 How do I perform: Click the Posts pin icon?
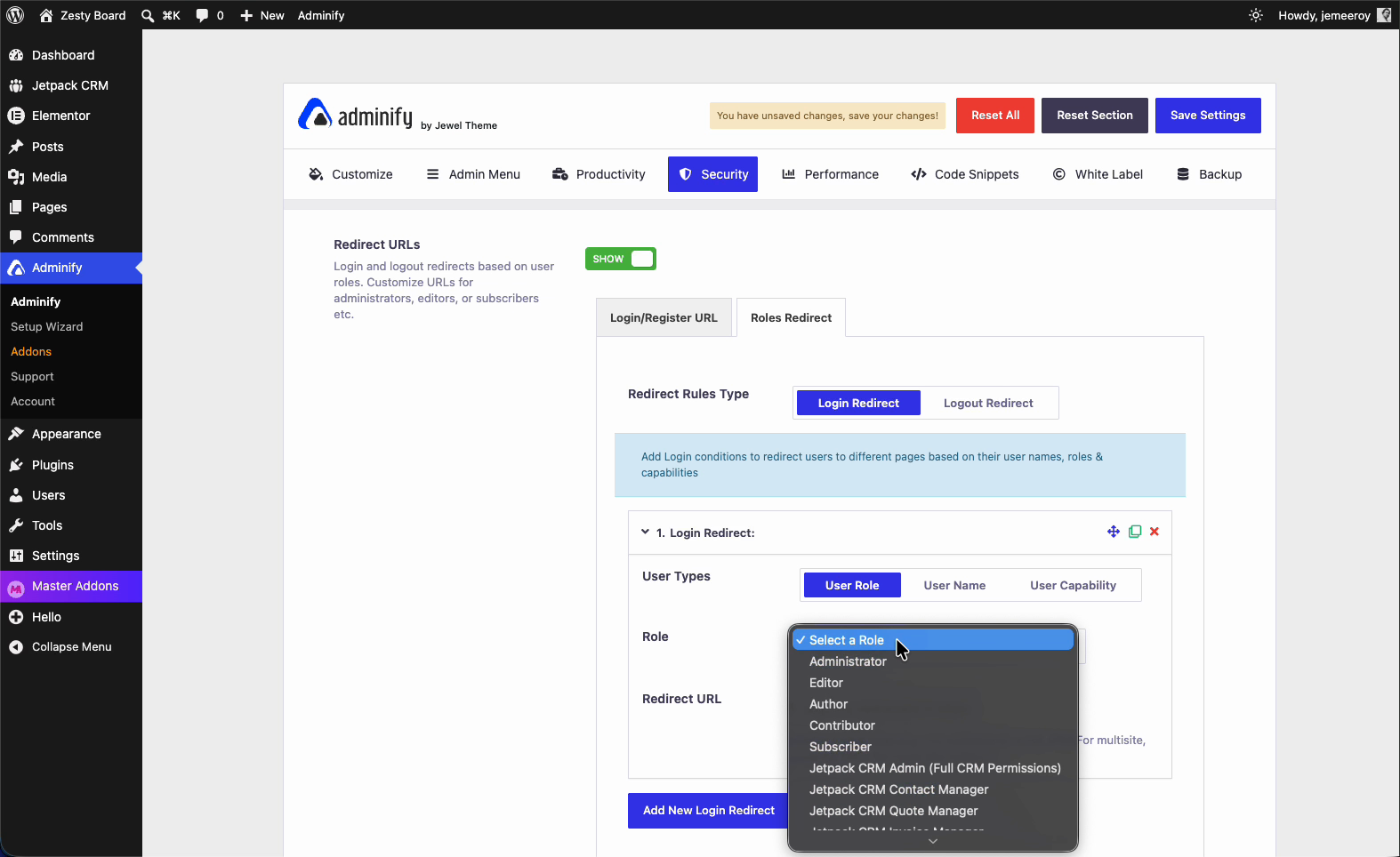pyautogui.click(x=16, y=147)
